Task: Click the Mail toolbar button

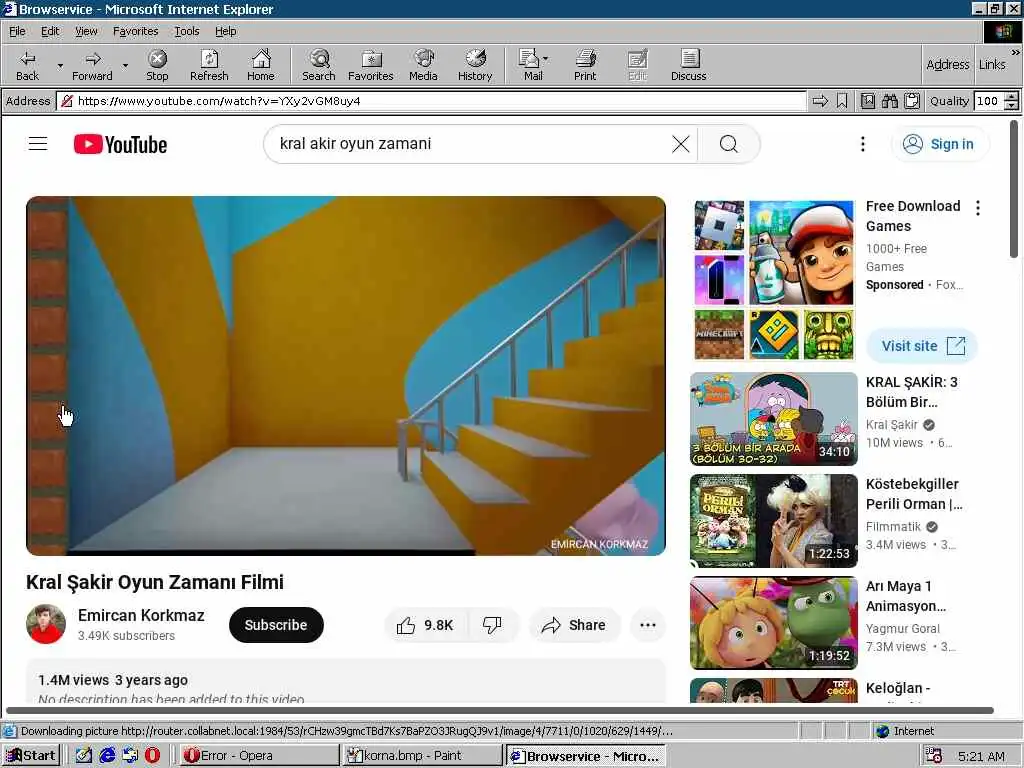Action: coord(532,65)
